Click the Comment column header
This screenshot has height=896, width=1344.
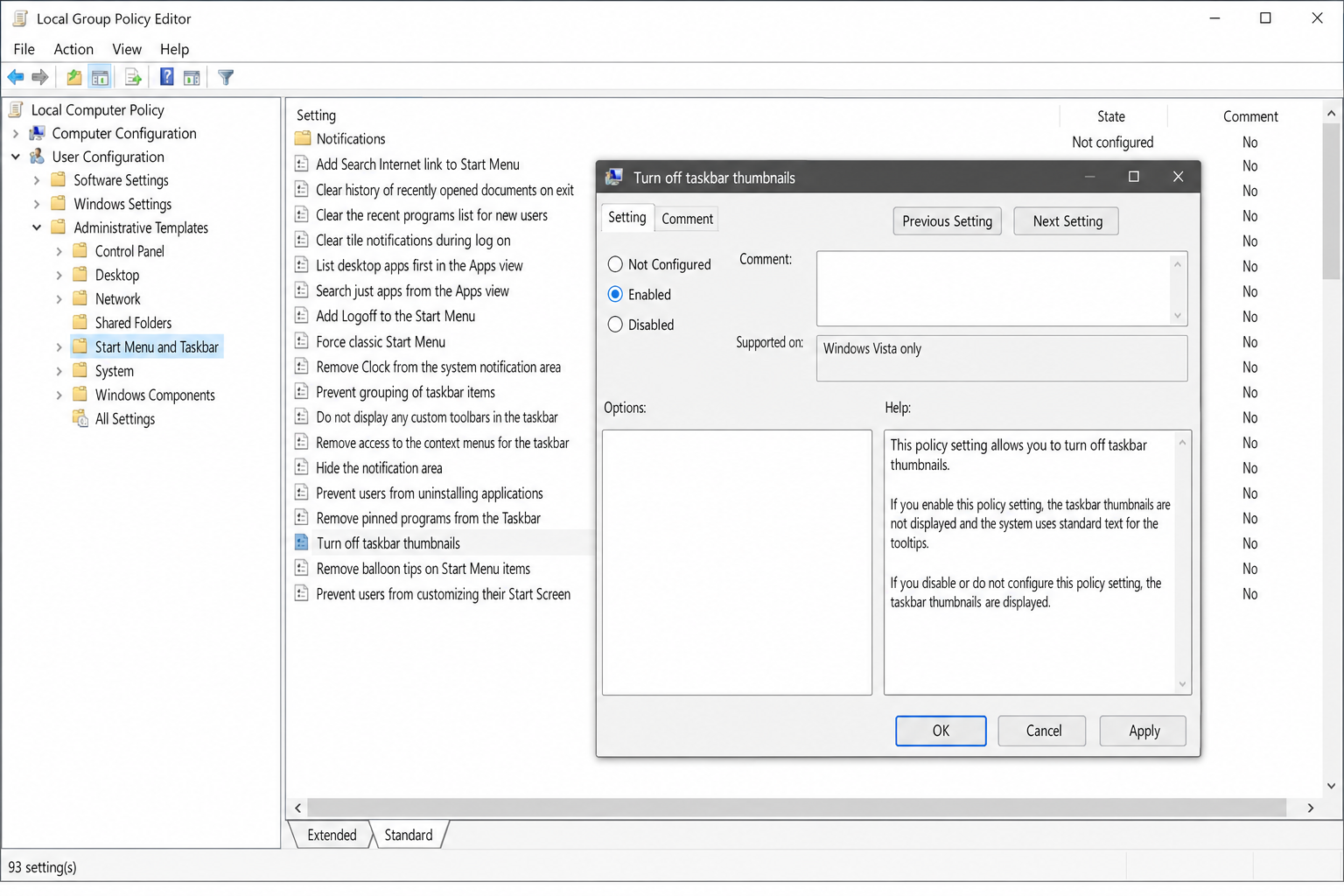click(1250, 116)
